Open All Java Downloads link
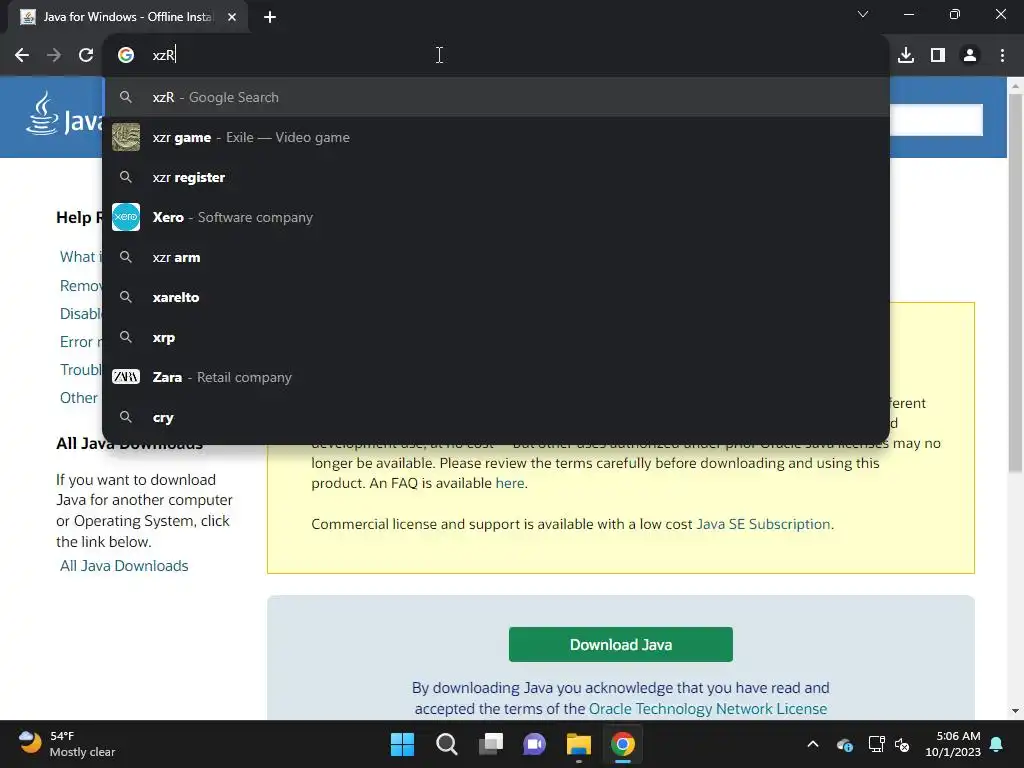This screenshot has height=768, width=1024. pyautogui.click(x=124, y=566)
